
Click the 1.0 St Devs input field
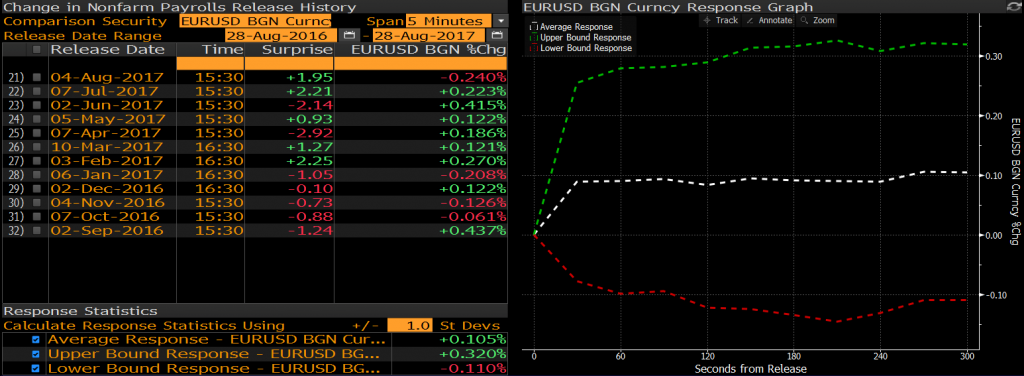pos(409,326)
